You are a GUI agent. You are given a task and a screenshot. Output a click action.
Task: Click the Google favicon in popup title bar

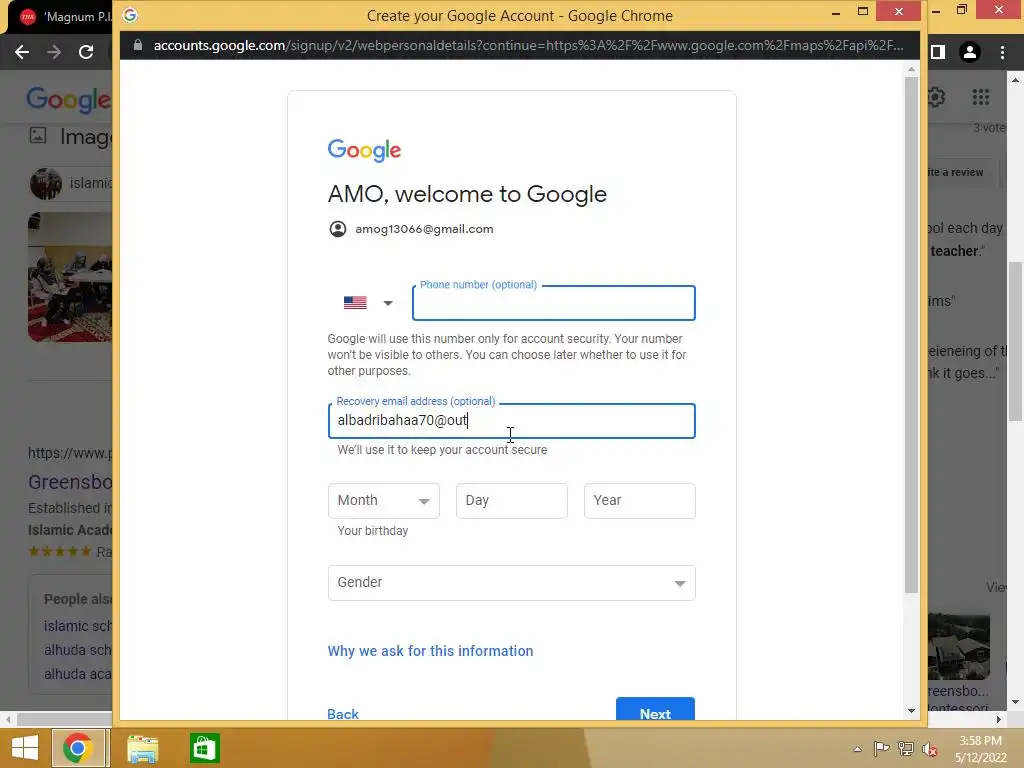(x=130, y=15)
